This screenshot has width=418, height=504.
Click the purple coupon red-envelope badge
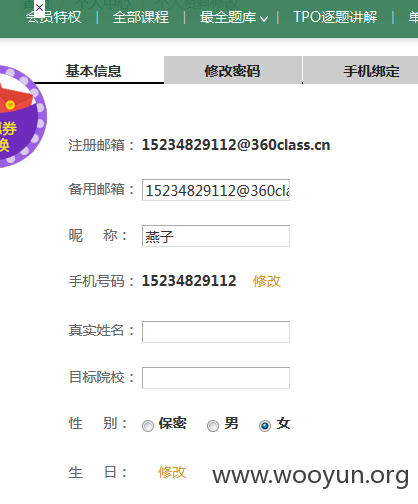pos(22,116)
